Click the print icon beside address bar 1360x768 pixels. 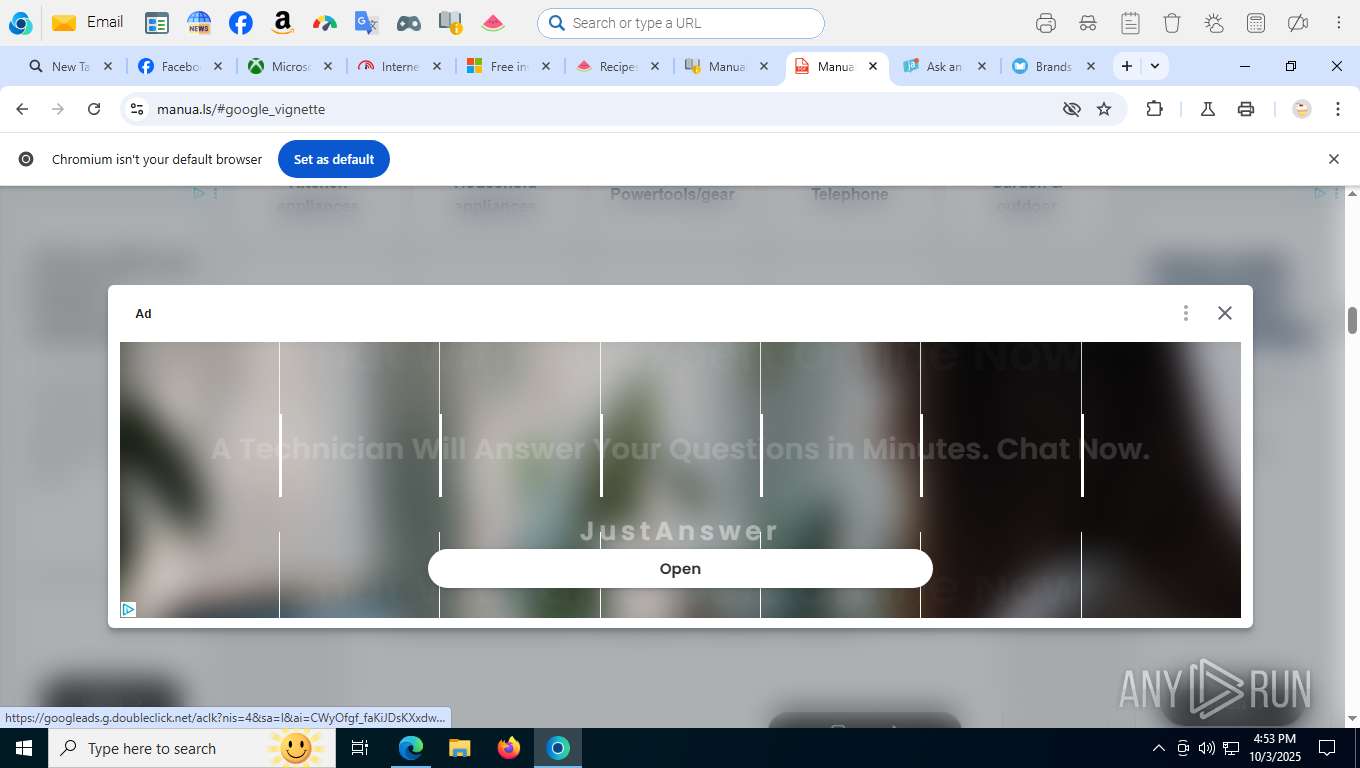point(1246,109)
